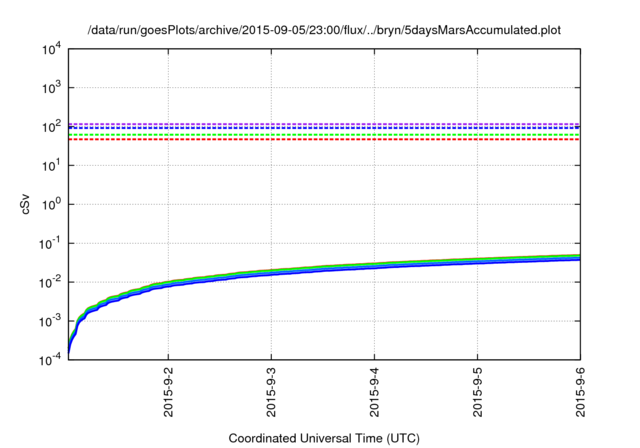
Task: Click the green dashed threshold line
Action: point(324,135)
